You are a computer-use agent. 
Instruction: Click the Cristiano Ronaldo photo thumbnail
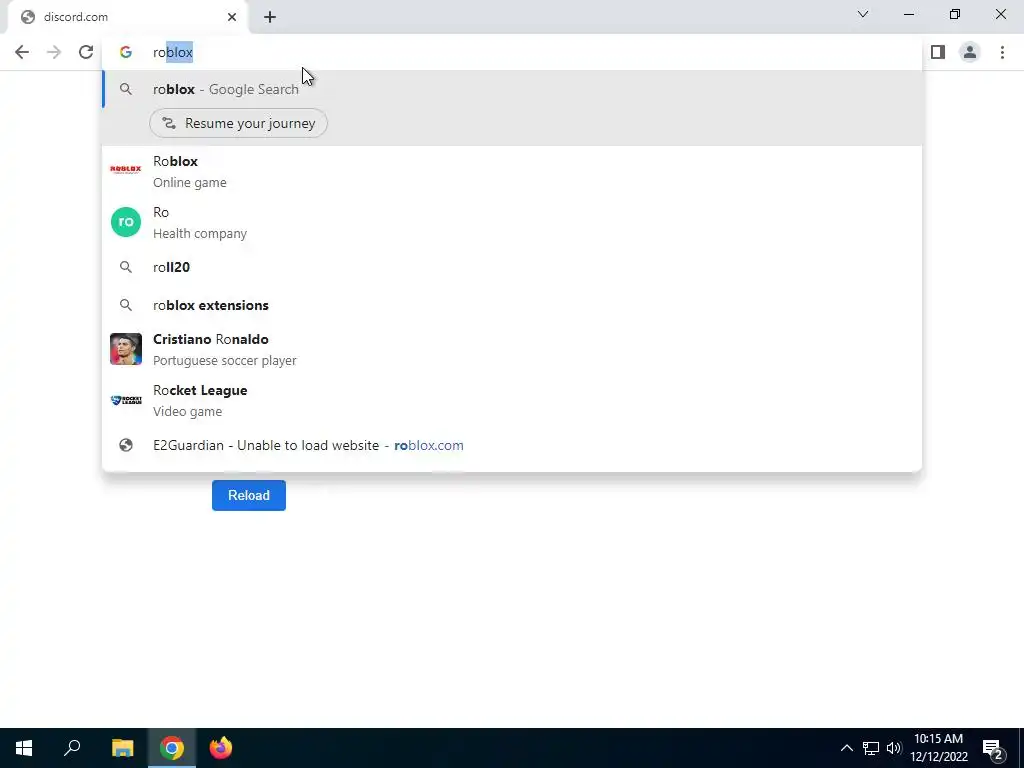pyautogui.click(x=125, y=349)
